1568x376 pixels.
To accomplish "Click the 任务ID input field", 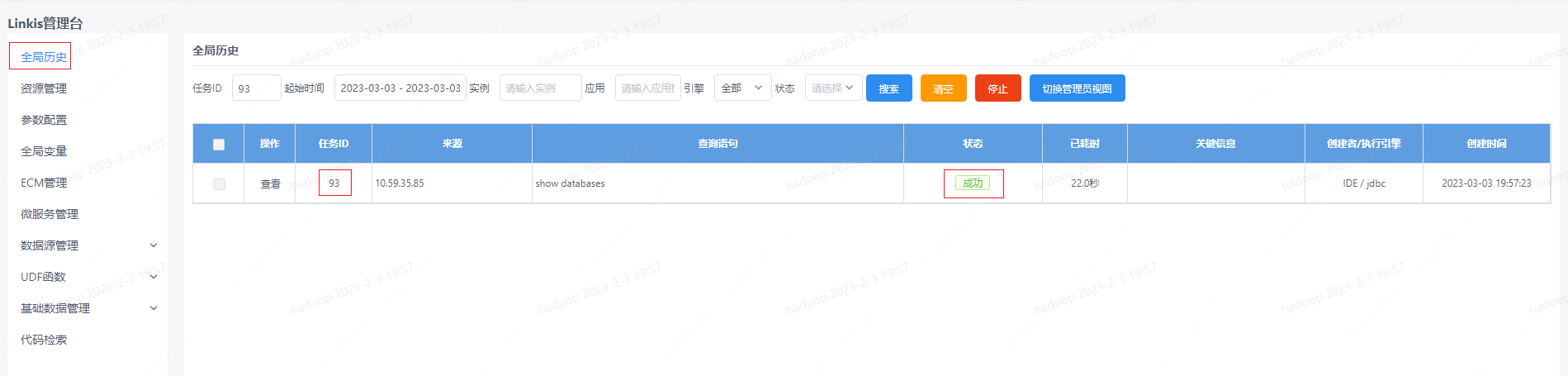I will [256, 88].
